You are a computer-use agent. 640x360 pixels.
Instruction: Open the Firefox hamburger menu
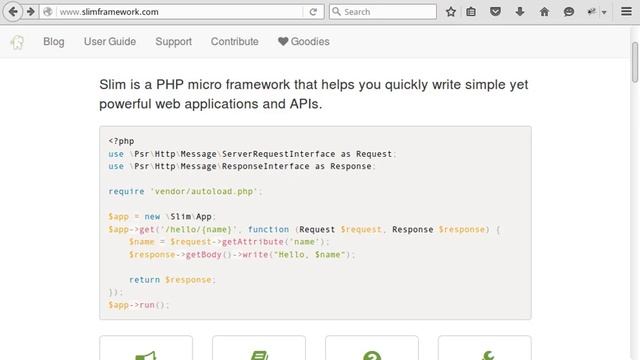[x=627, y=11]
